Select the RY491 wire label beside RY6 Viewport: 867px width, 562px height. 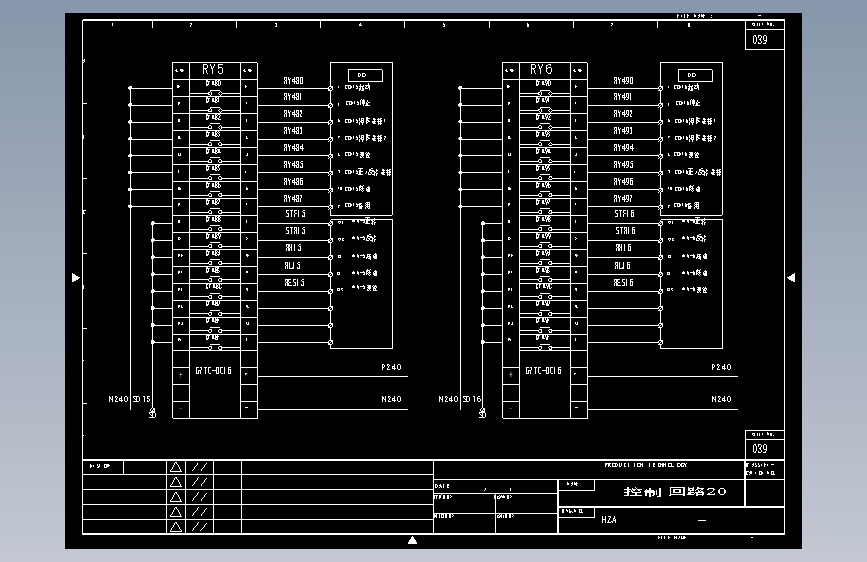pyautogui.click(x=623, y=97)
